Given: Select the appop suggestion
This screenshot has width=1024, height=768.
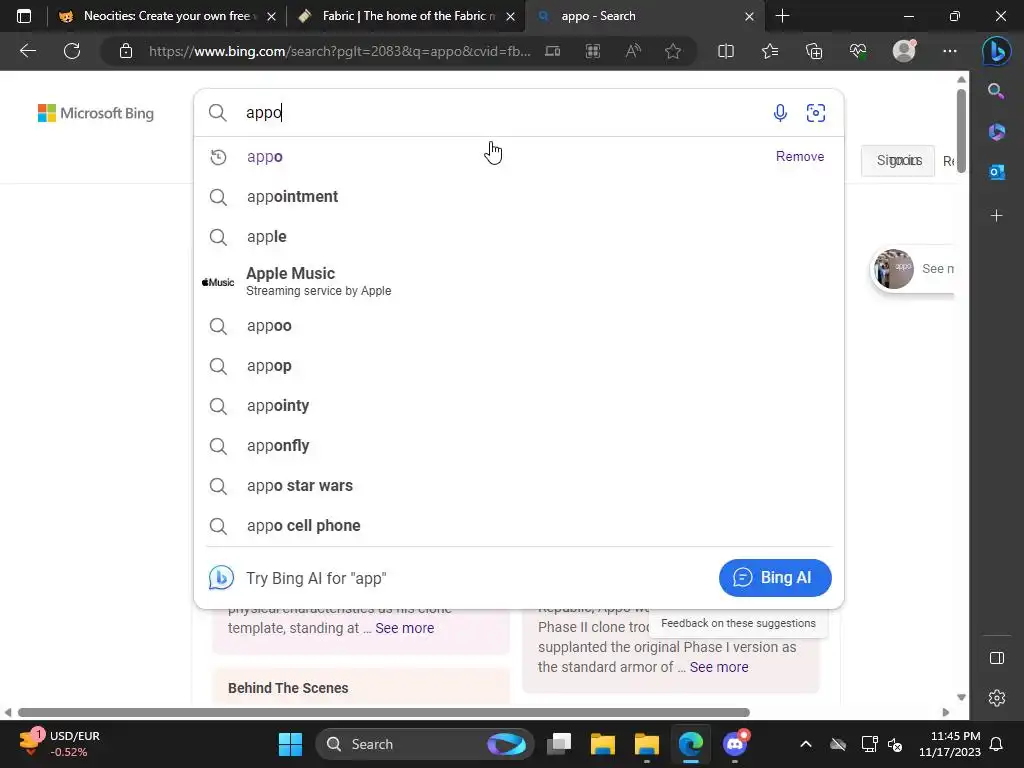Looking at the screenshot, I should click(519, 366).
